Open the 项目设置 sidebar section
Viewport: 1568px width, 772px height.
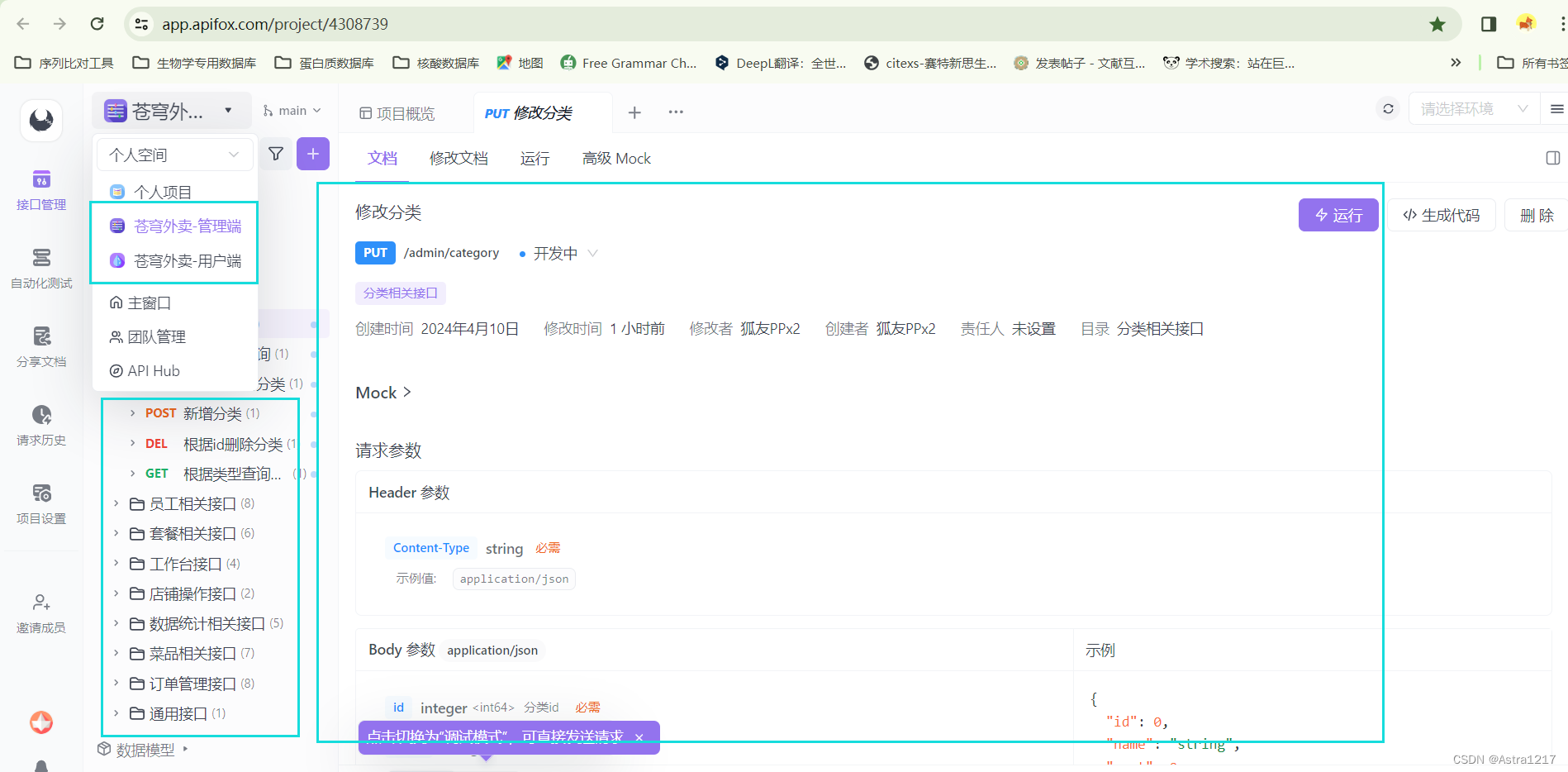click(41, 504)
